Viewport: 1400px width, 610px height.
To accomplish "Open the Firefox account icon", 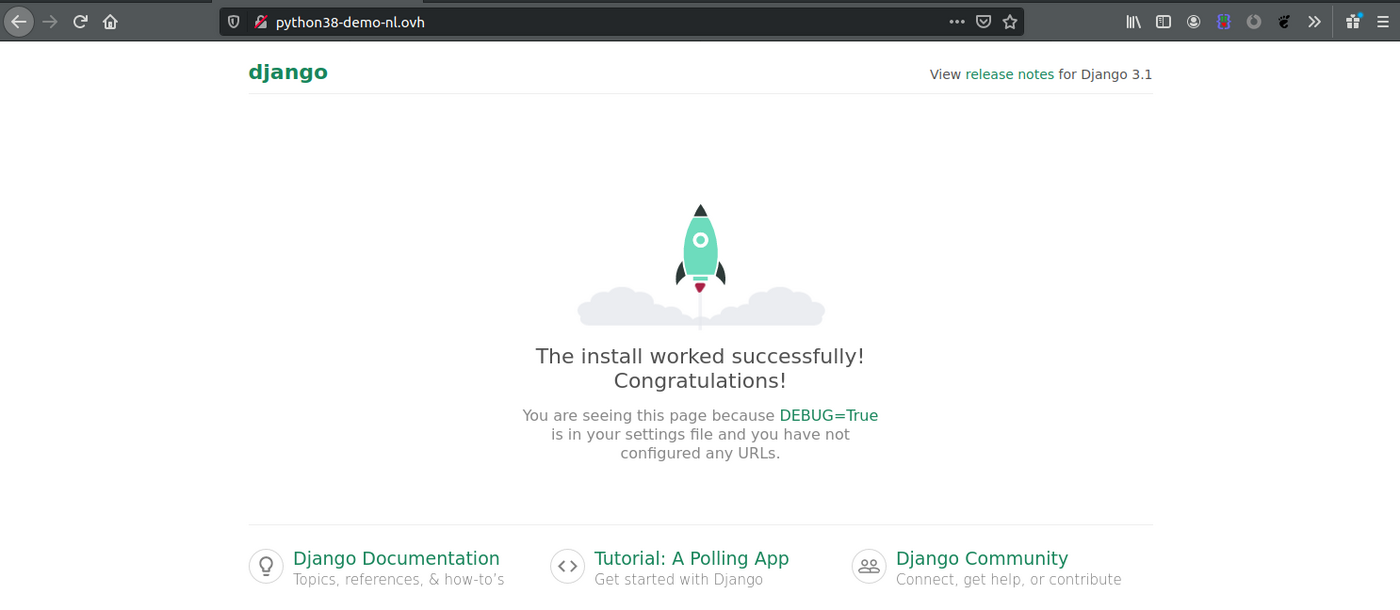I will click(1193, 22).
